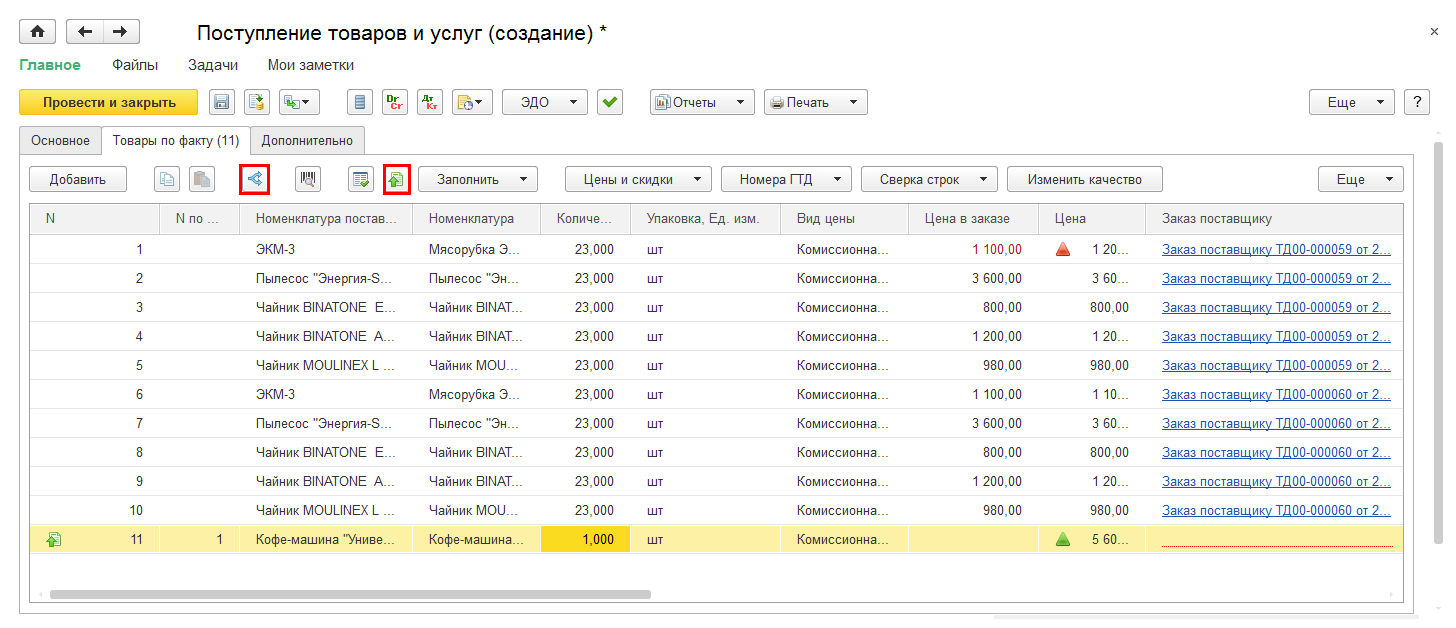
Task: Open the help question mark button
Action: 1416,102
